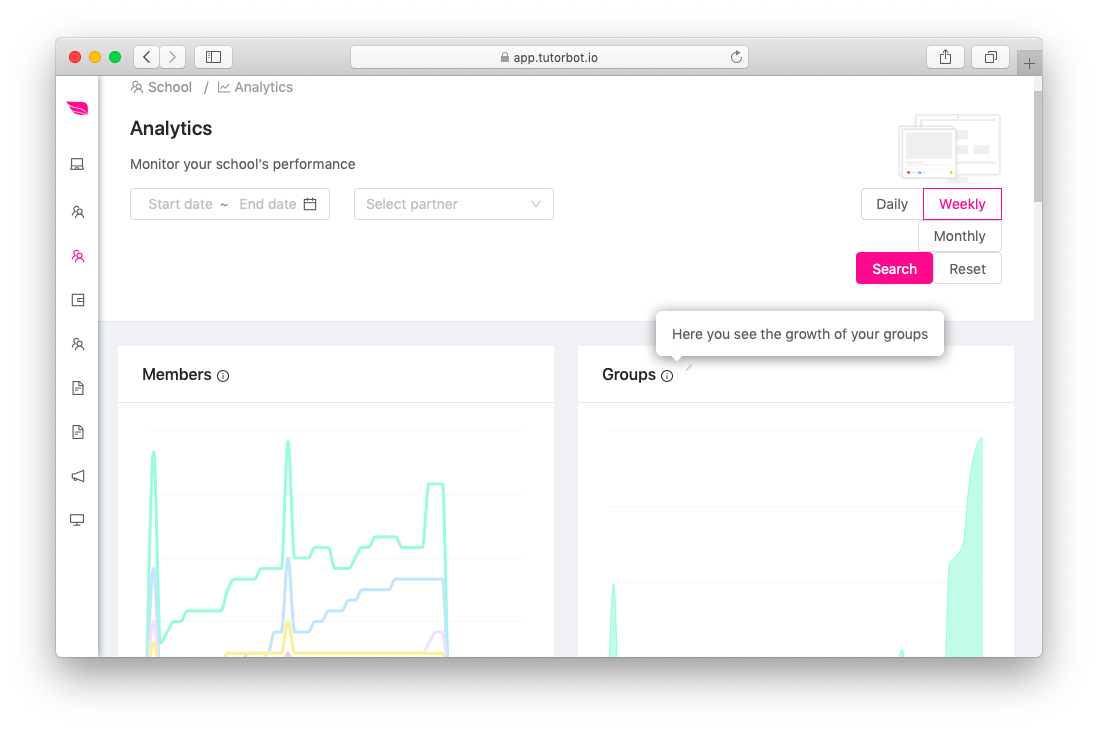
Task: Open the highlighted pink people icon in sidebar
Action: tap(78, 256)
